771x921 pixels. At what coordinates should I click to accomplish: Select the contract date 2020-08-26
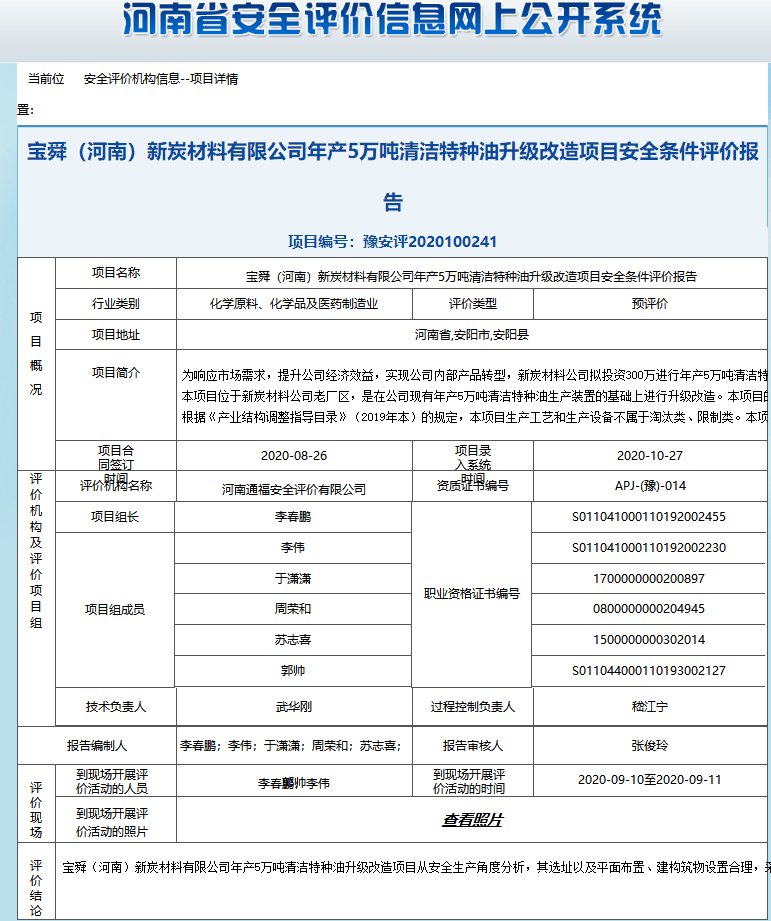[x=294, y=456]
